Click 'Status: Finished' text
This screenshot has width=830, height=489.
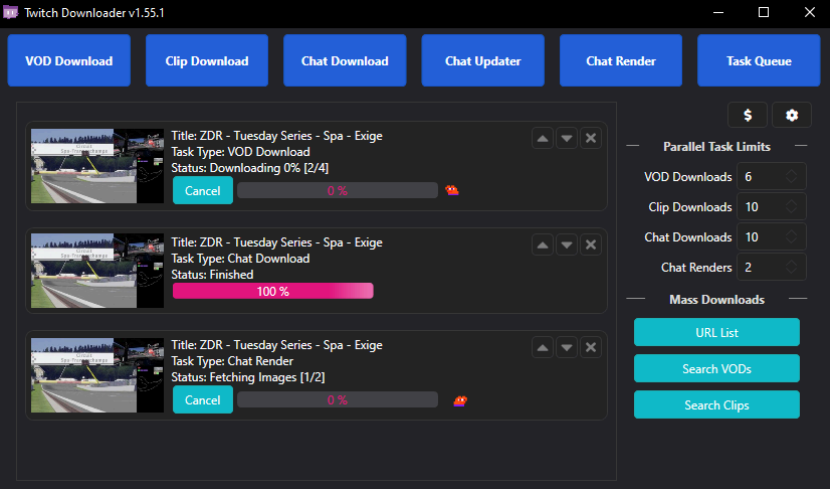click(212, 274)
